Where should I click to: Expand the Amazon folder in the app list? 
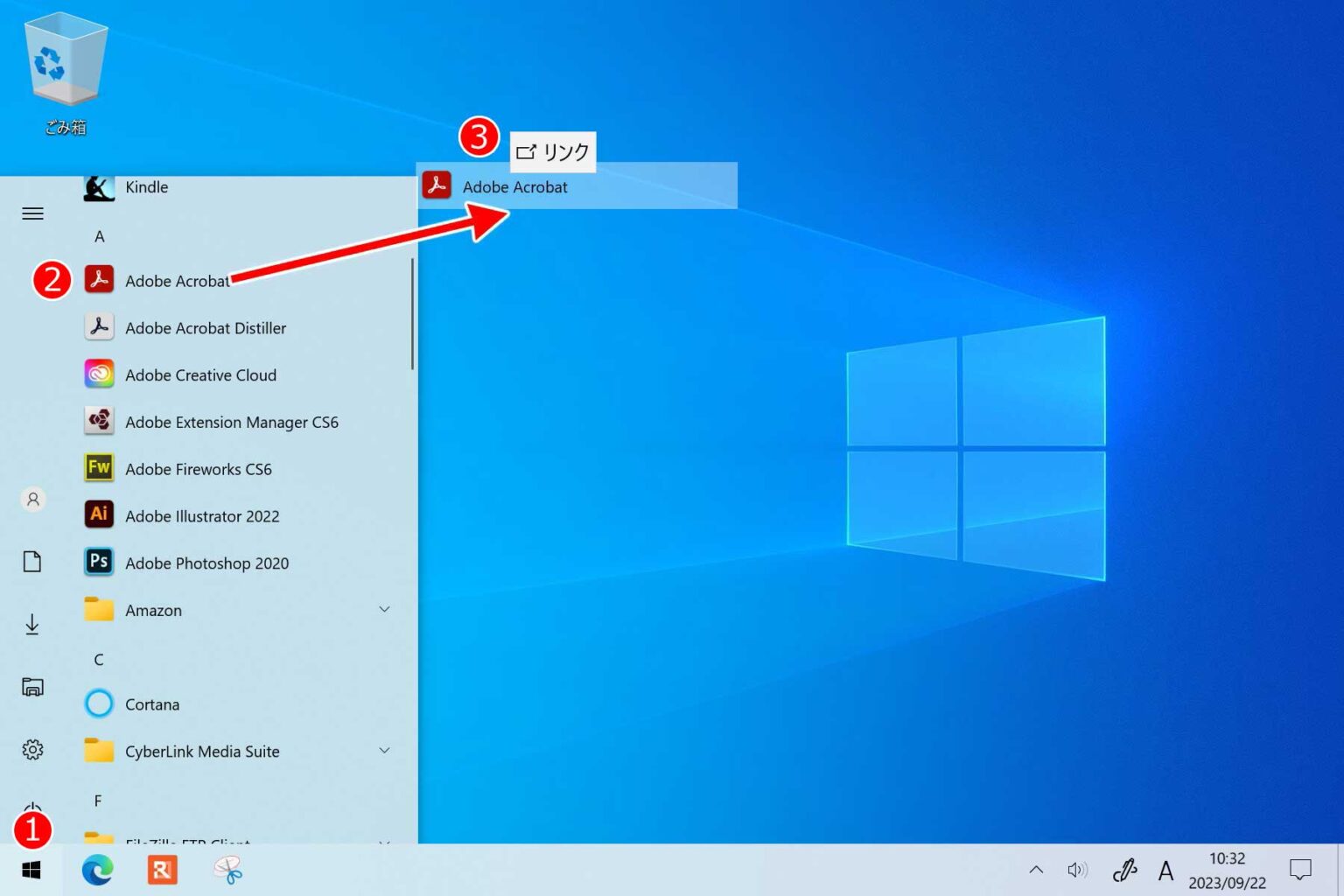point(383,609)
